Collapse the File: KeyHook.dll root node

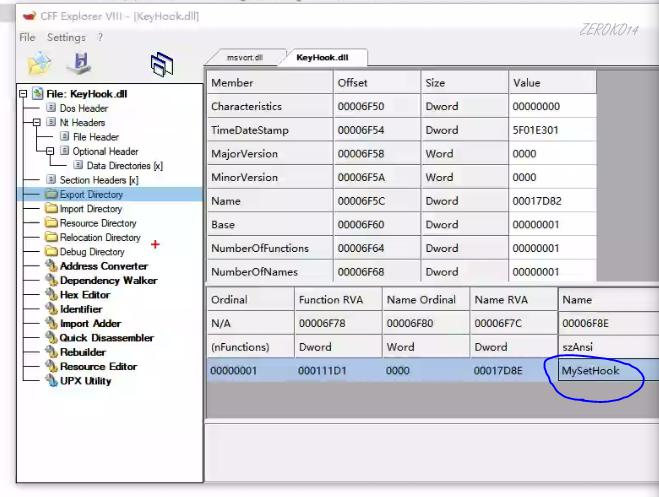(23, 94)
